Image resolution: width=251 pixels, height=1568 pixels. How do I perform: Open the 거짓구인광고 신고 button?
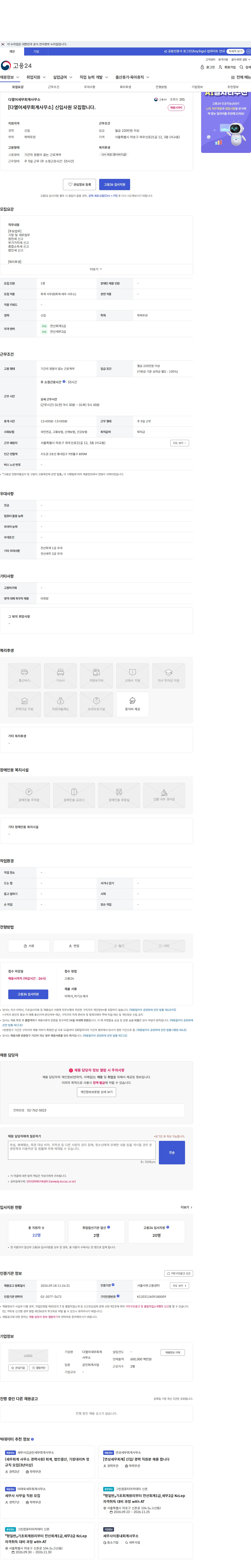click(179, 1273)
